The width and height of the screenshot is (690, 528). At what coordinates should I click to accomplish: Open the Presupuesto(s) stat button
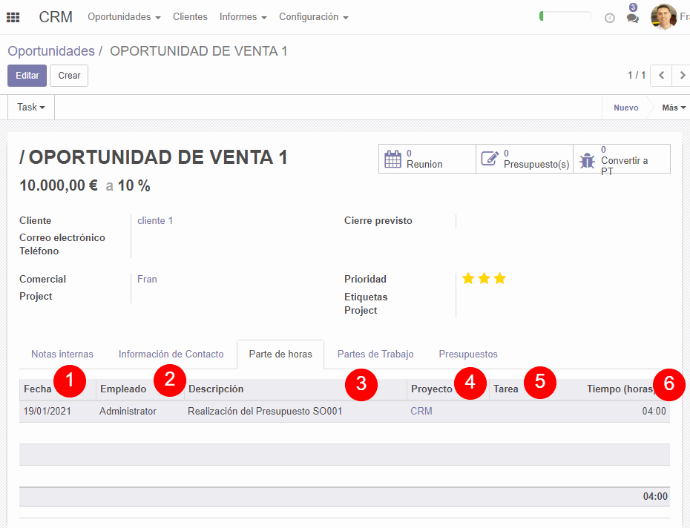pyautogui.click(x=524, y=159)
